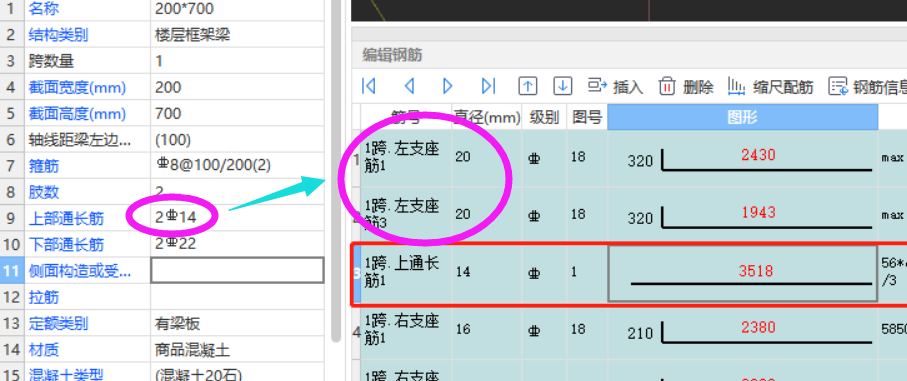Select the 箍筋 property label
The height and width of the screenshot is (381, 907).
point(43,167)
